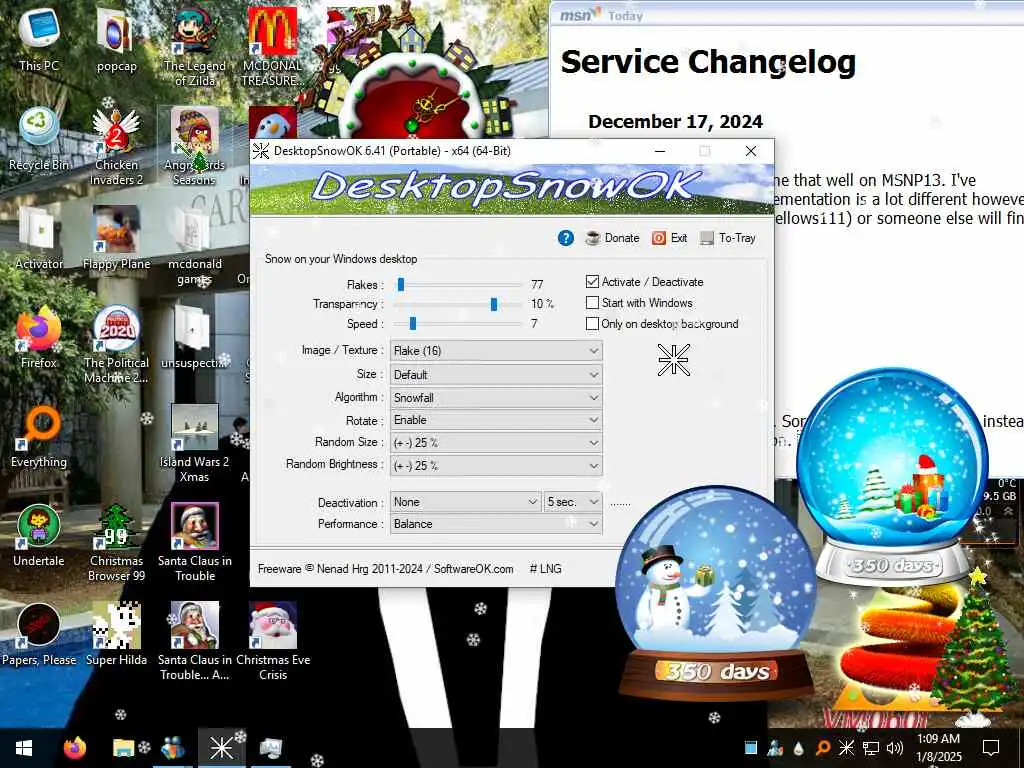The width and height of the screenshot is (1024, 768).
Task: Select the Santa Claus in Trouble icon
Action: click(195, 542)
